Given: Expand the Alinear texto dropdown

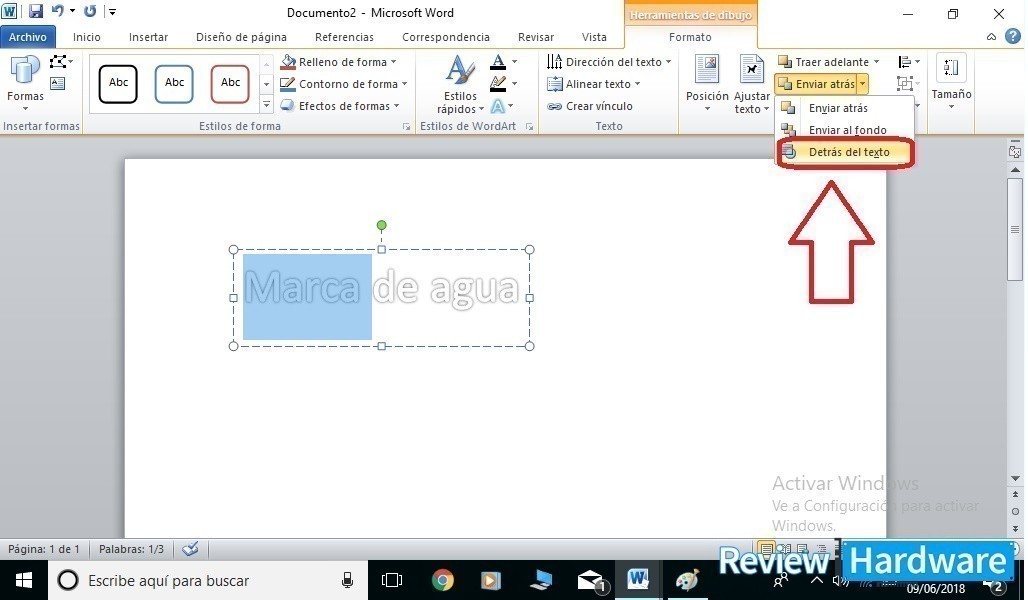Looking at the screenshot, I should click(x=637, y=84).
